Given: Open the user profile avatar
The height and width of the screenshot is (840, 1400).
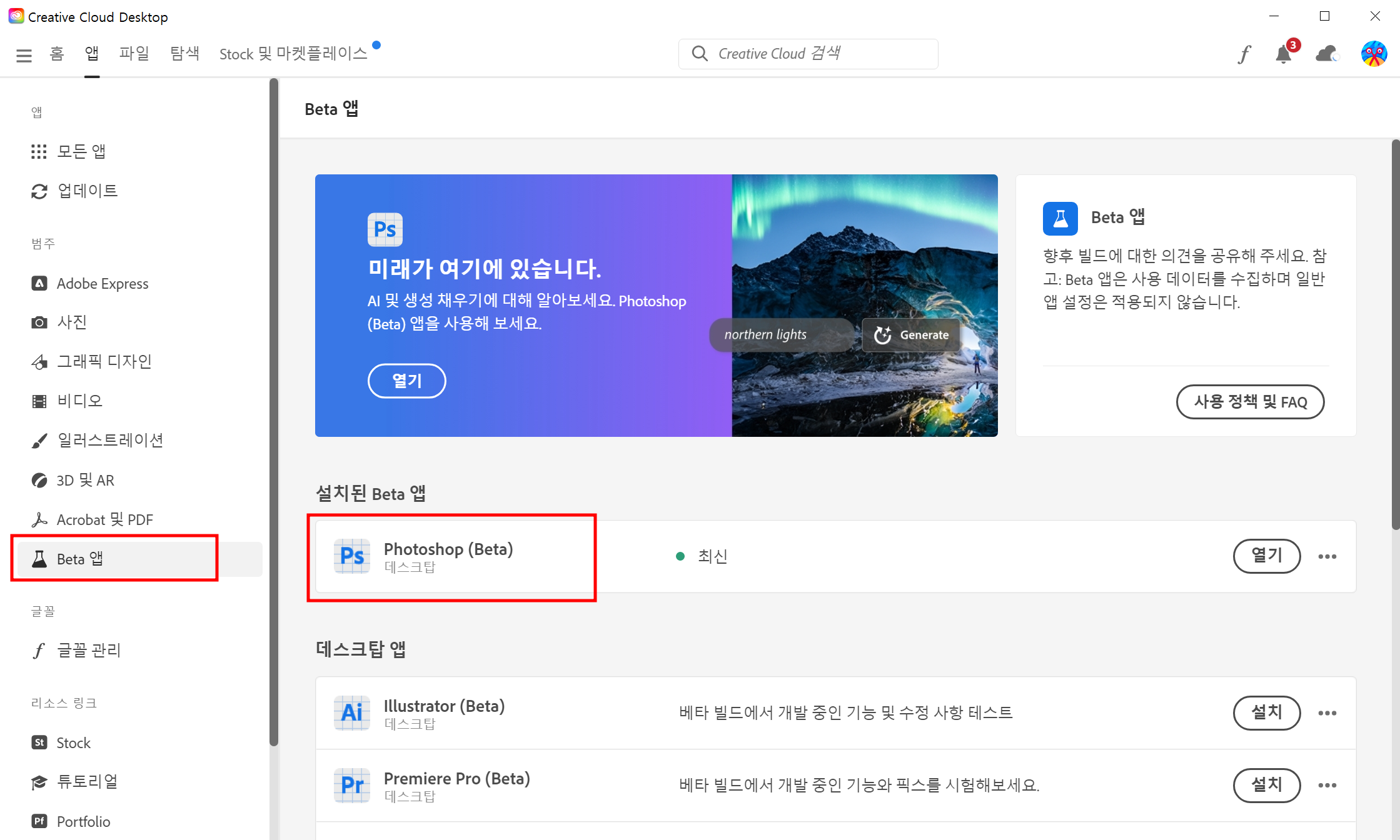Looking at the screenshot, I should click(x=1374, y=54).
